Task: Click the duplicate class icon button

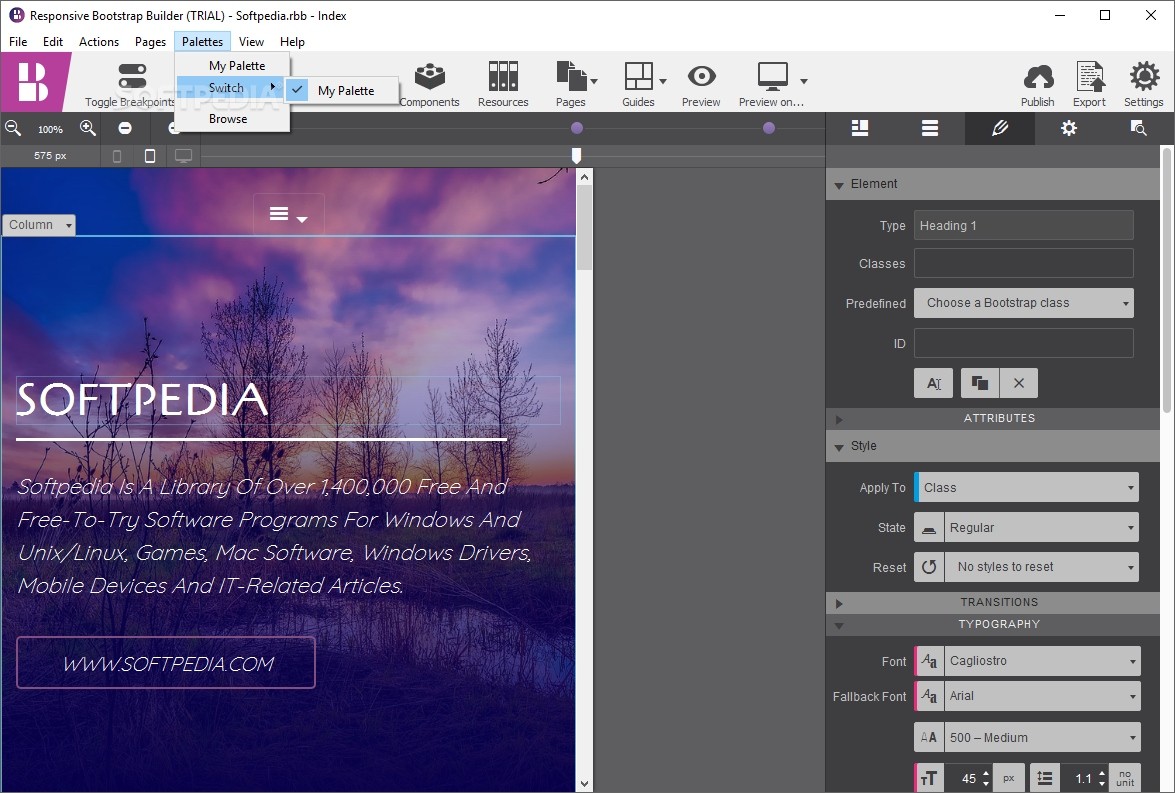Action: (x=980, y=383)
